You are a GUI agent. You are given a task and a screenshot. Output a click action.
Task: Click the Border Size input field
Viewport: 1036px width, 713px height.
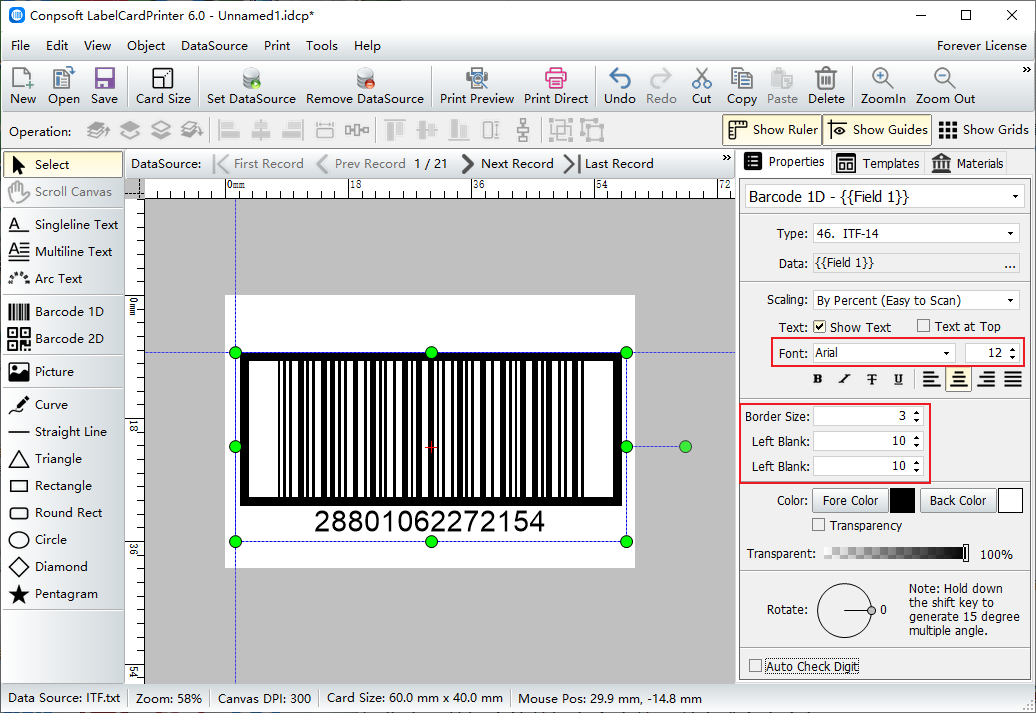coord(862,416)
